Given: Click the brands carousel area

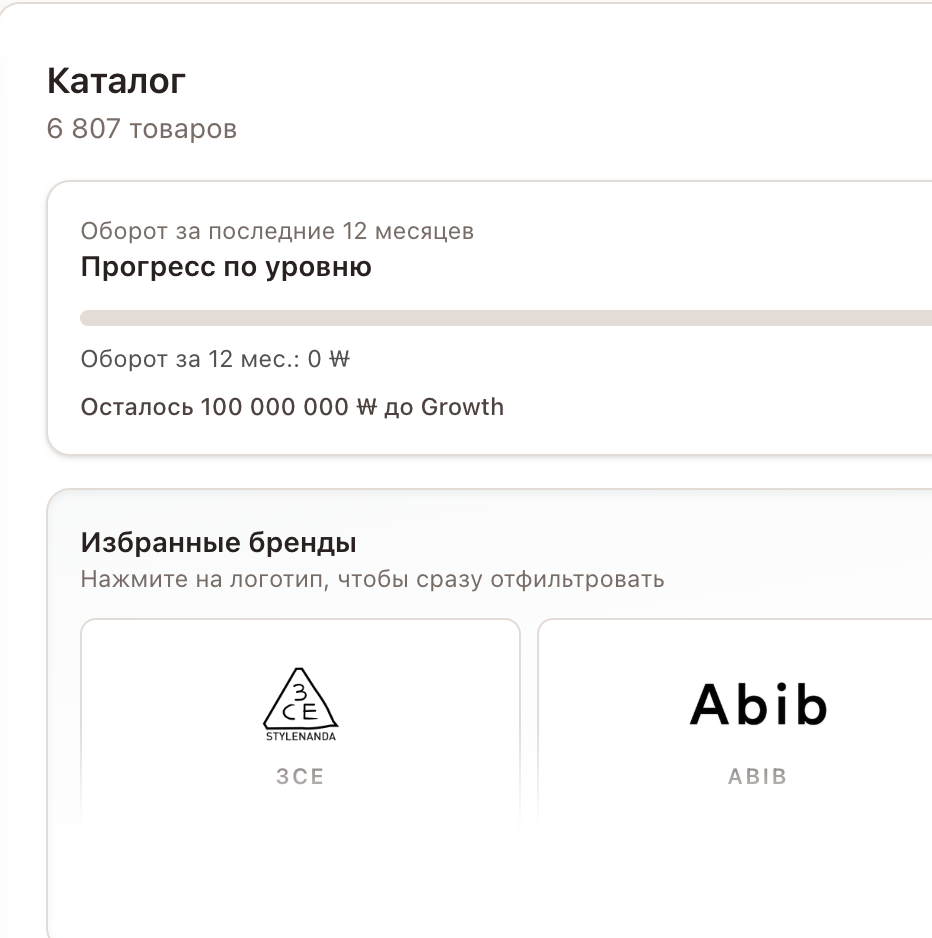Looking at the screenshot, I should [x=490, y=720].
